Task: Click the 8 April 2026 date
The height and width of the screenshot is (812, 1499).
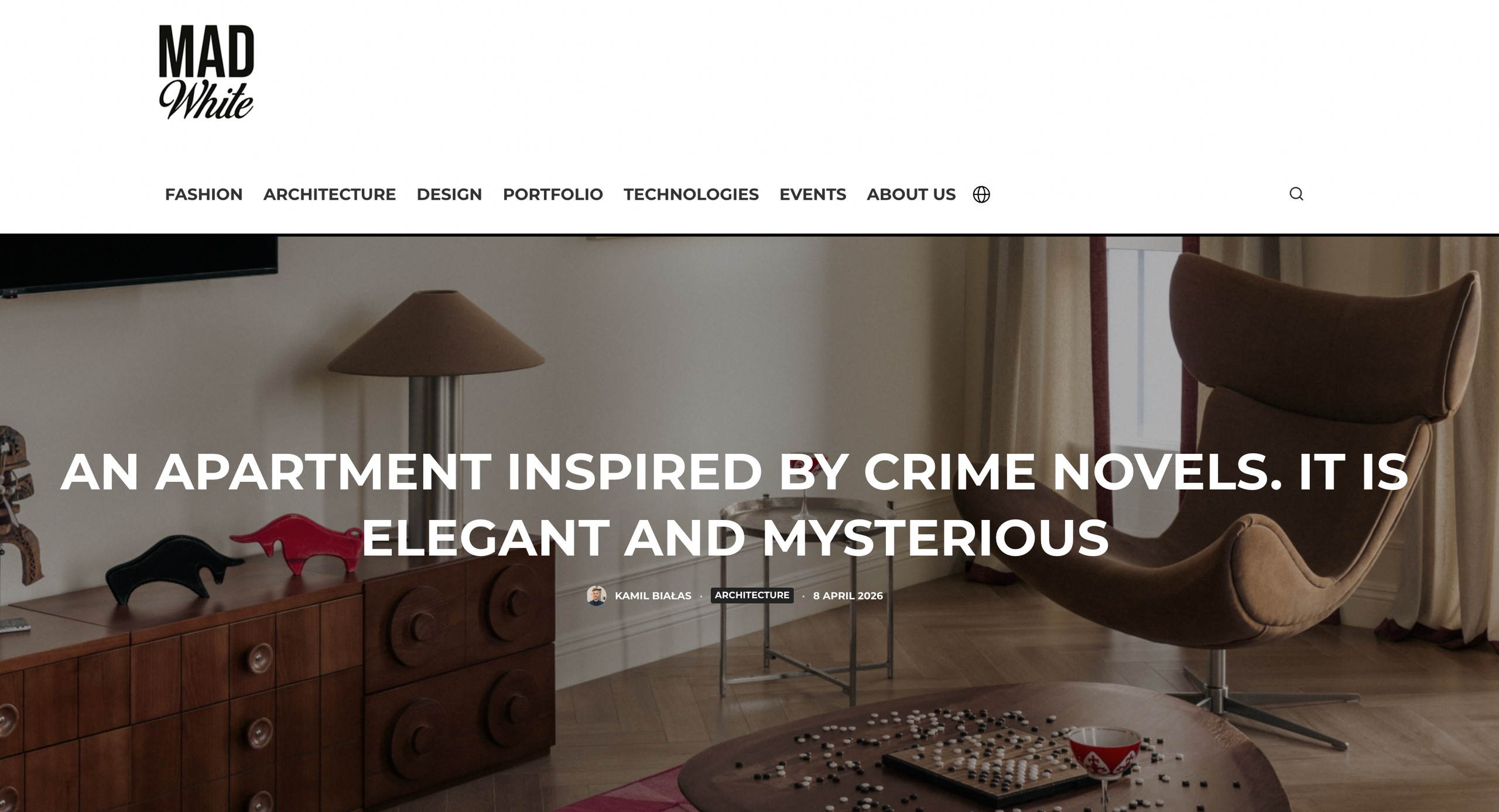Action: point(848,596)
